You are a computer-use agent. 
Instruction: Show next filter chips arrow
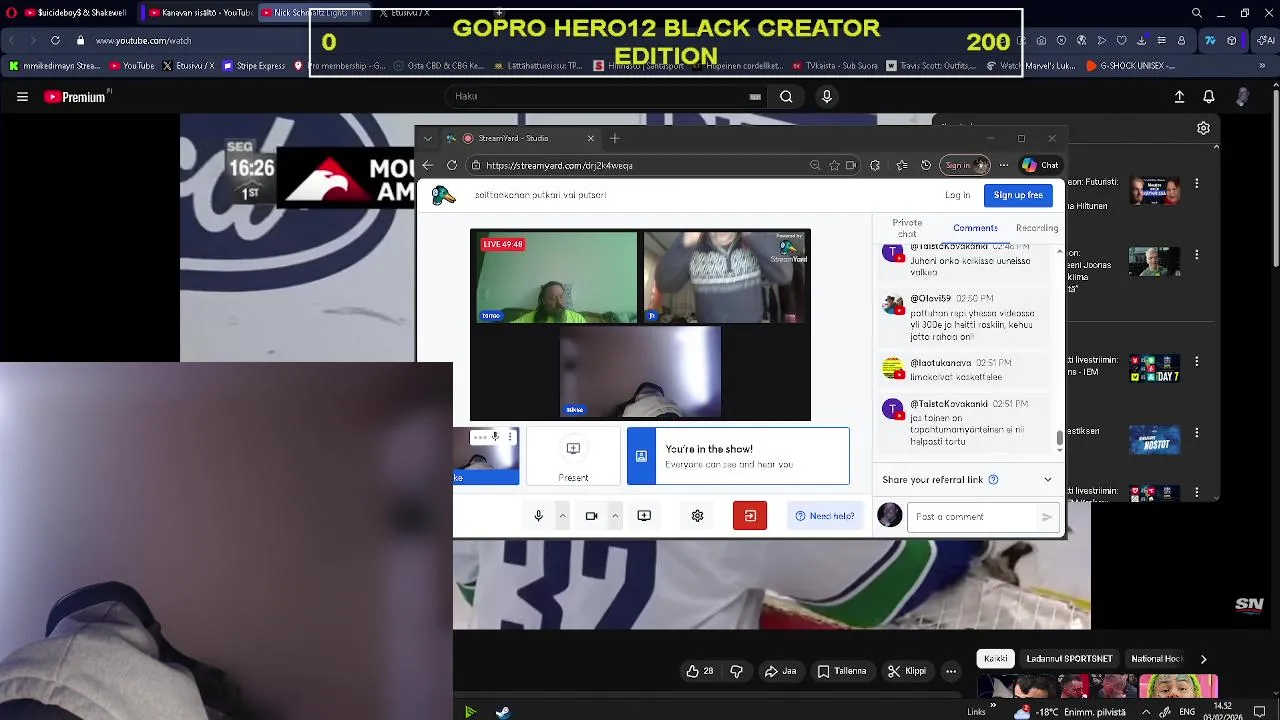[1203, 659]
